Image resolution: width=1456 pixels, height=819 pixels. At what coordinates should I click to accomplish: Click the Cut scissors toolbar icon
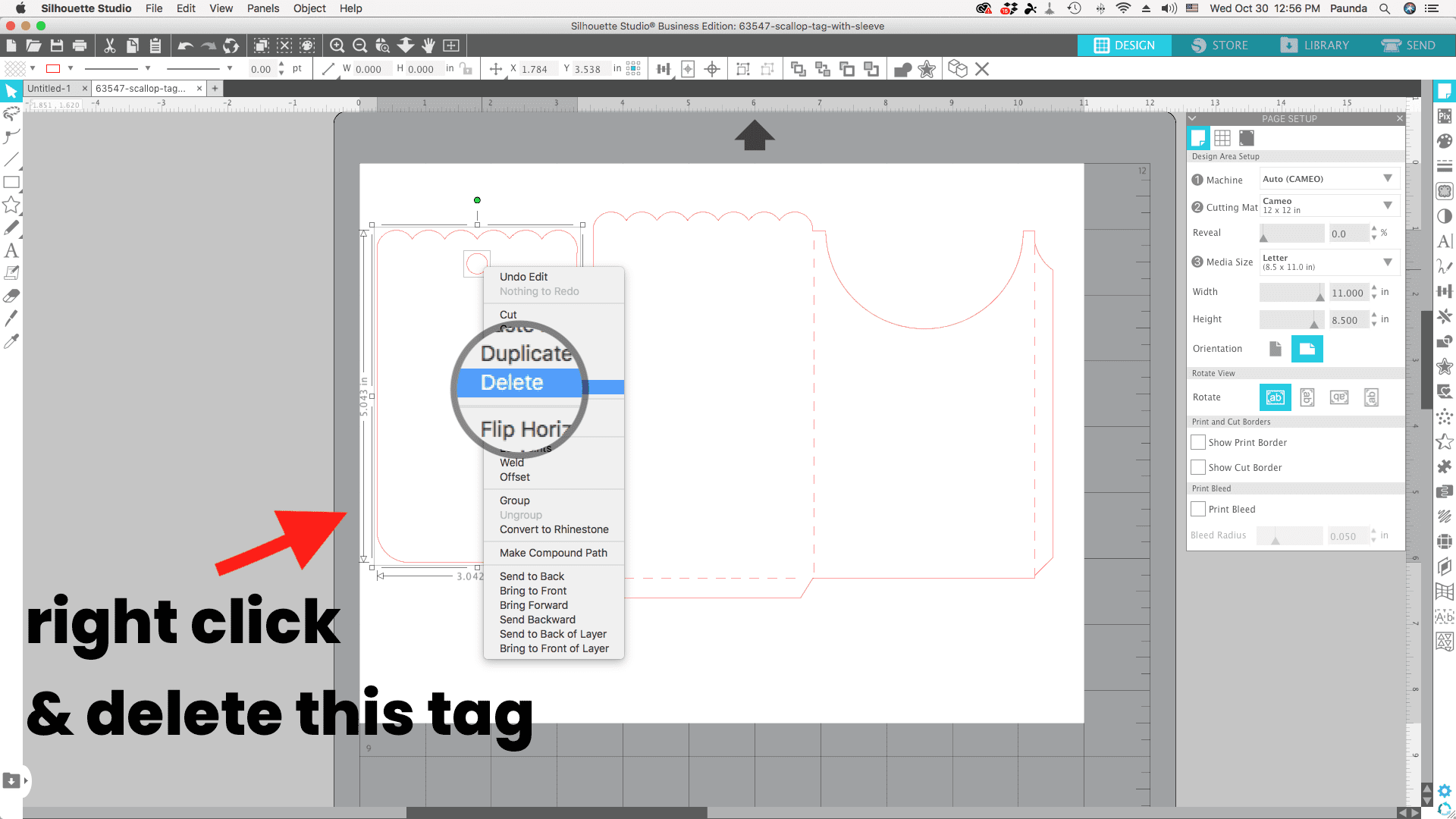click(x=110, y=45)
